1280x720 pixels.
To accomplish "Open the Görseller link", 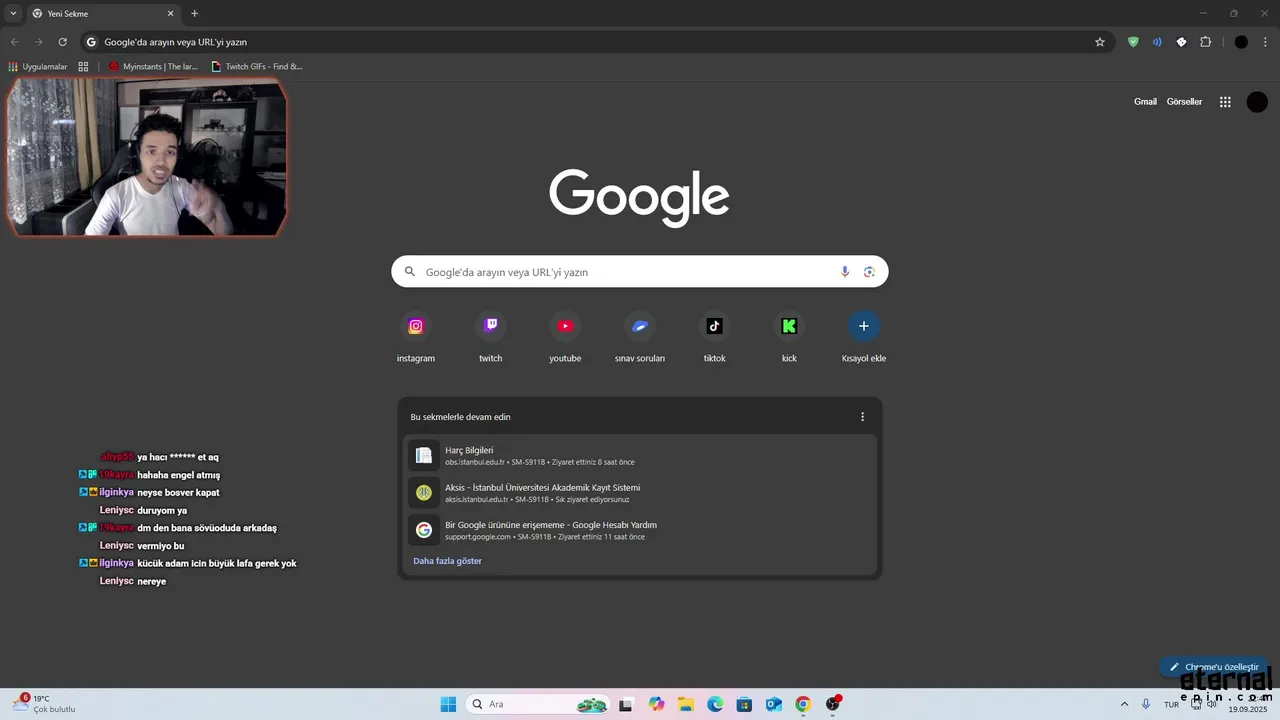I will [1184, 102].
